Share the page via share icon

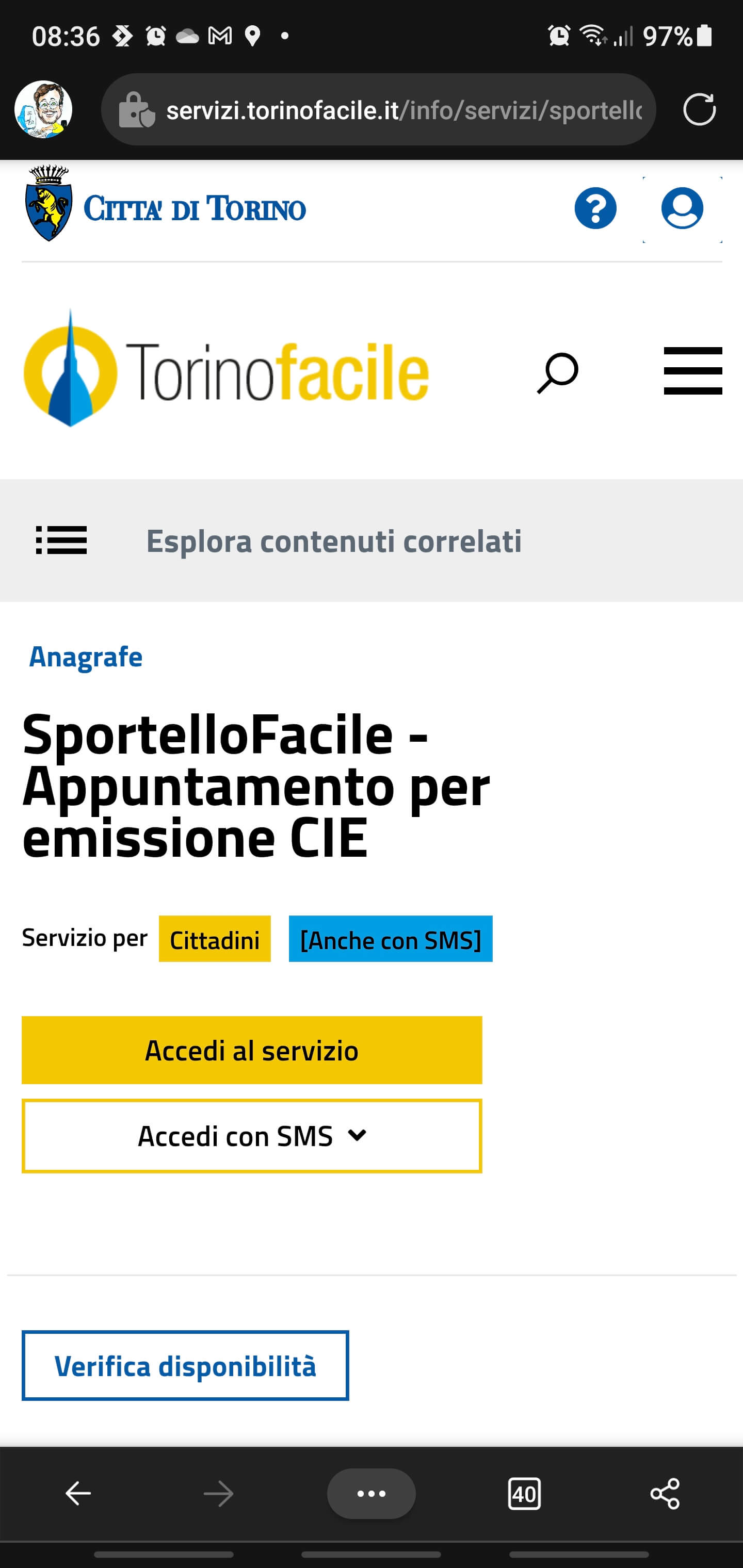665,1493
